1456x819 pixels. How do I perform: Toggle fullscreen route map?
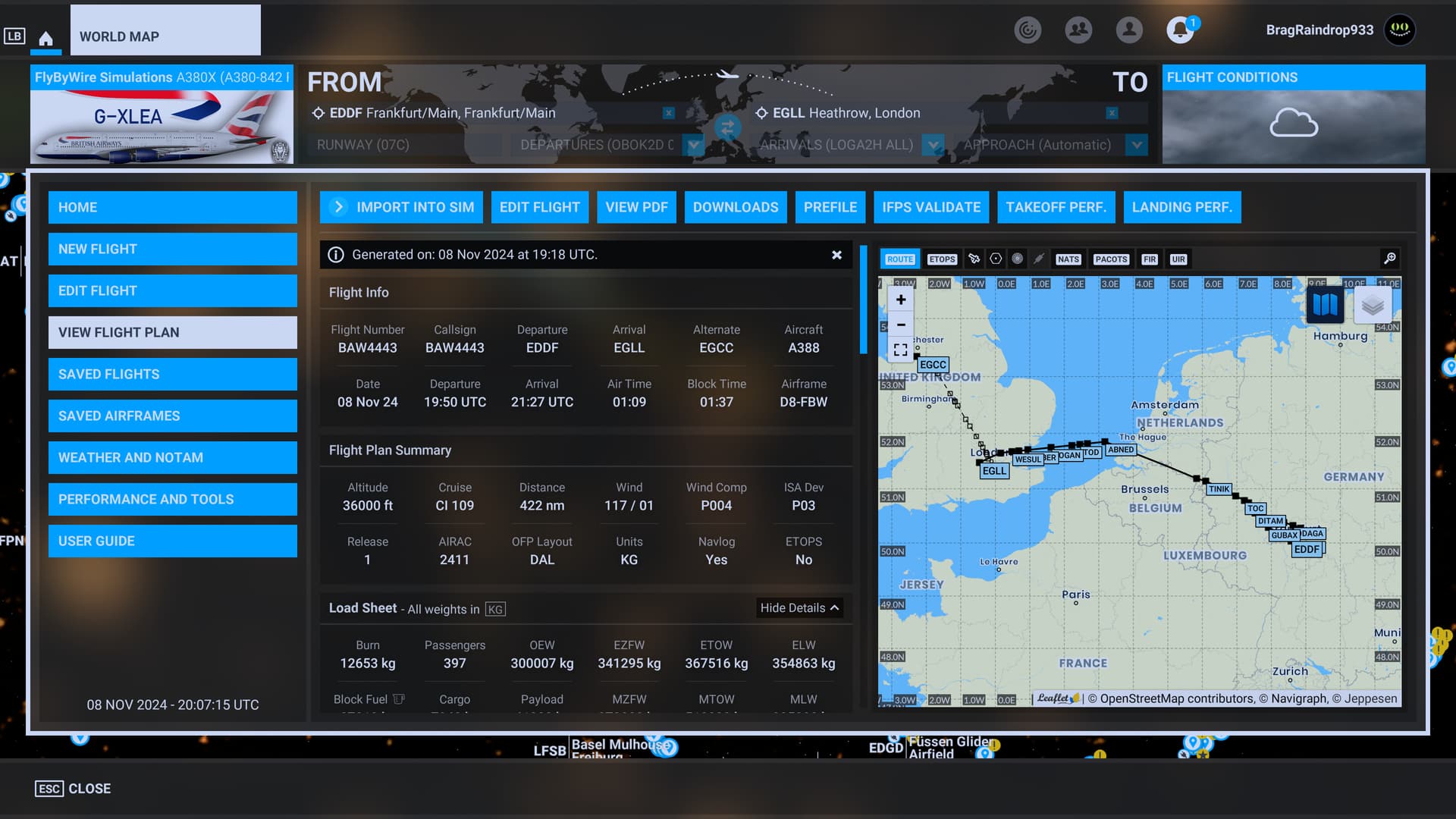click(901, 350)
